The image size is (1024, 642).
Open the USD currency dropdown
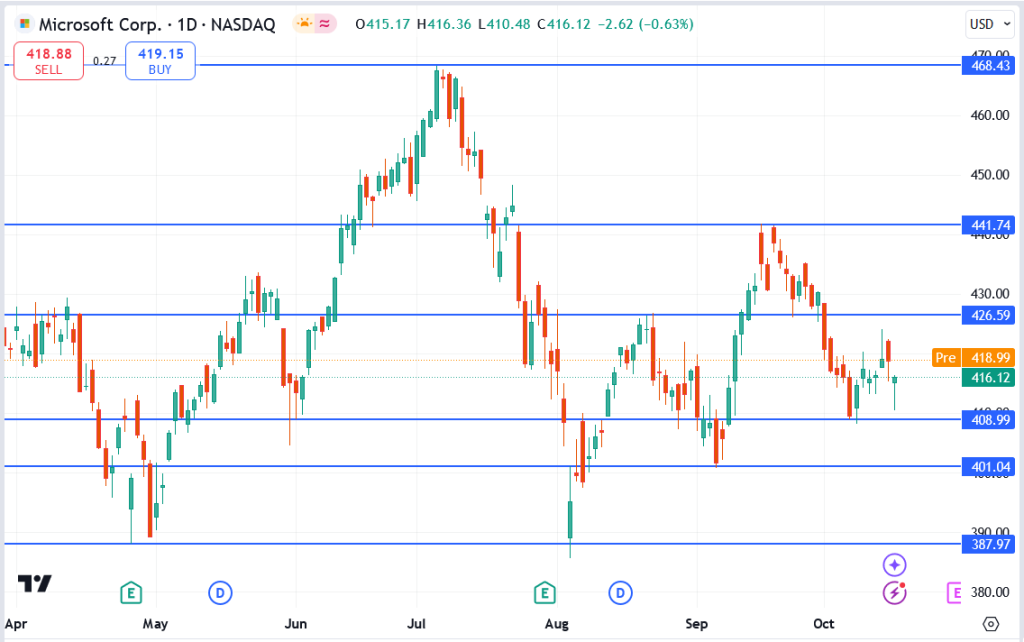click(x=990, y=24)
